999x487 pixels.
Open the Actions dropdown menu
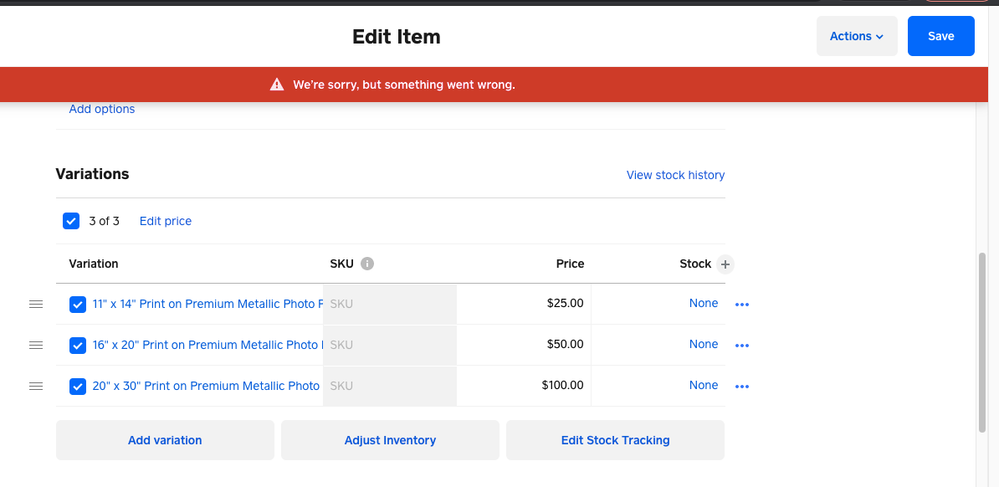[856, 36]
